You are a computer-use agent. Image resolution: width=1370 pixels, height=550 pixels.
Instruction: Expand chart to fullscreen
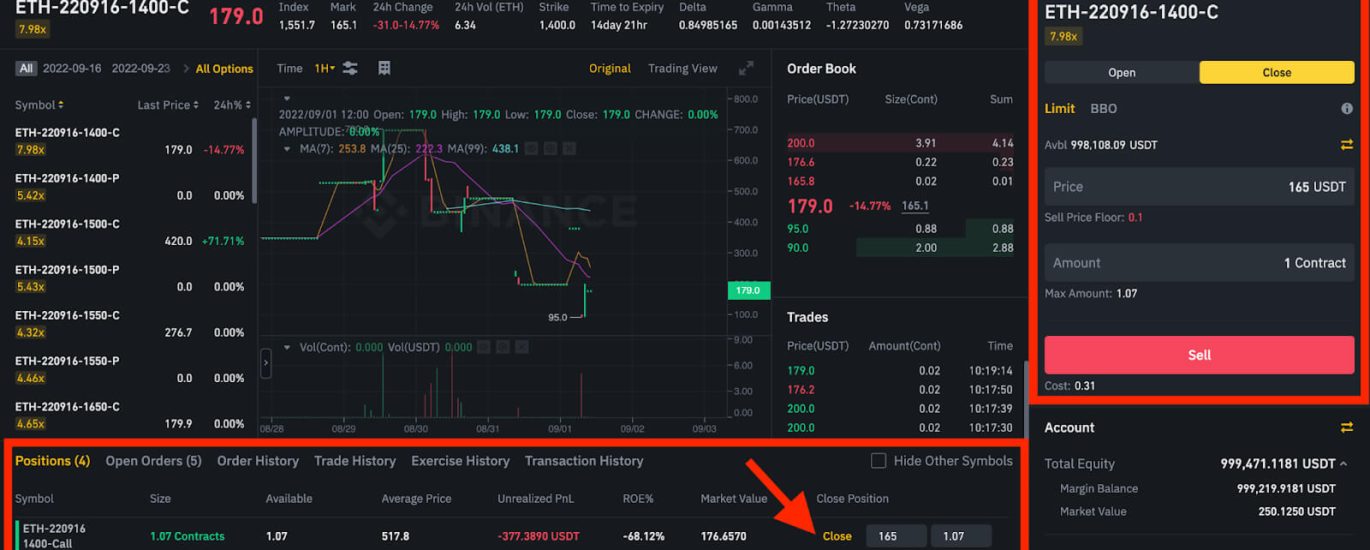(746, 68)
